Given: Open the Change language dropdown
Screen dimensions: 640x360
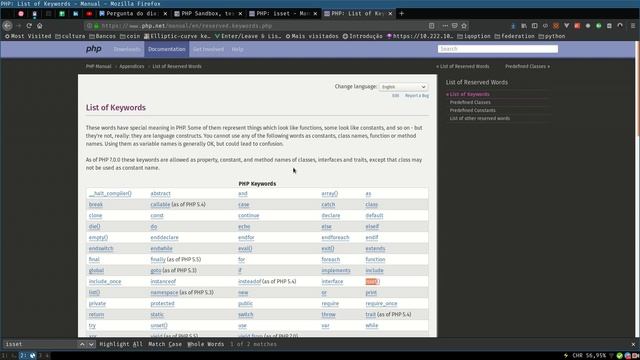Looking at the screenshot, I should pyautogui.click(x=403, y=87).
